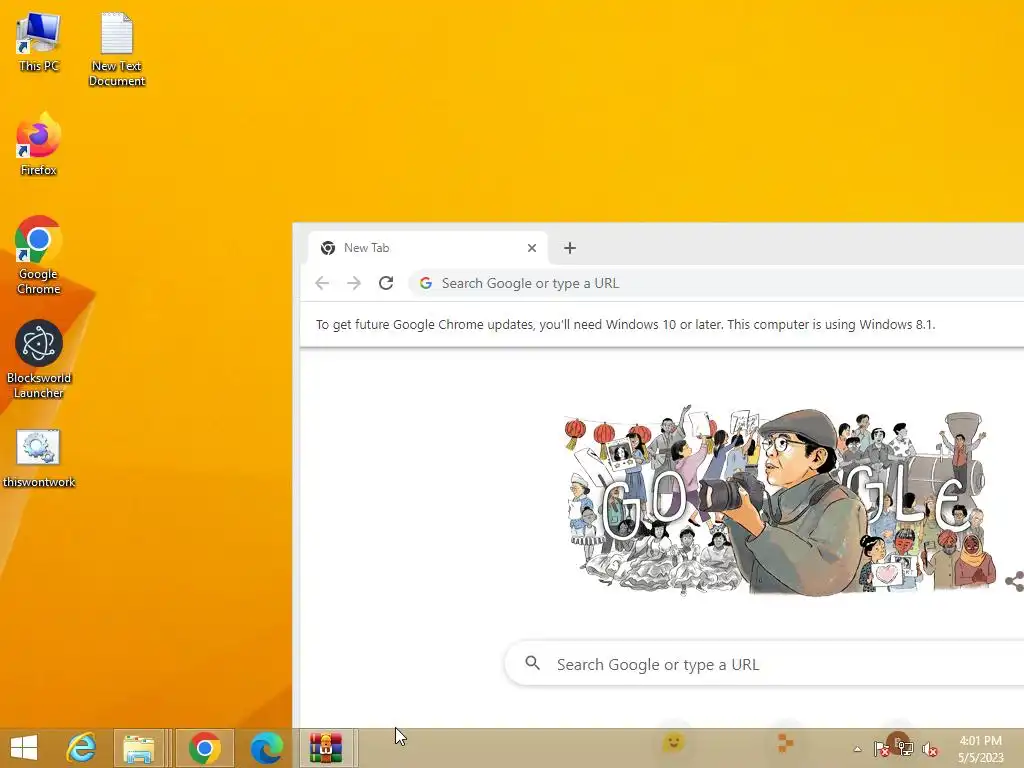Select the Firefox desktop shortcut

39,144
